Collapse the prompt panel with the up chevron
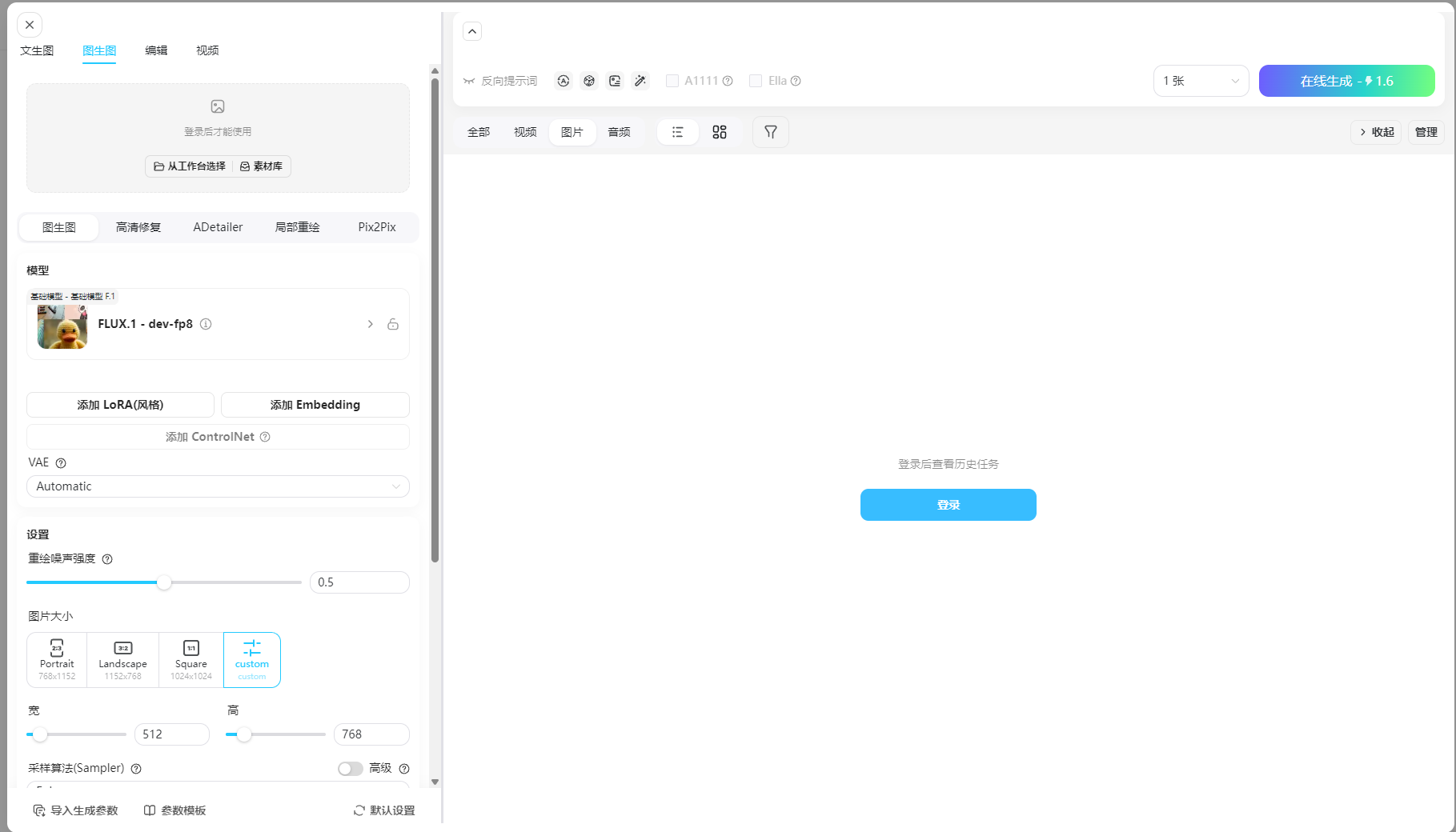1456x832 pixels. pyautogui.click(x=472, y=31)
